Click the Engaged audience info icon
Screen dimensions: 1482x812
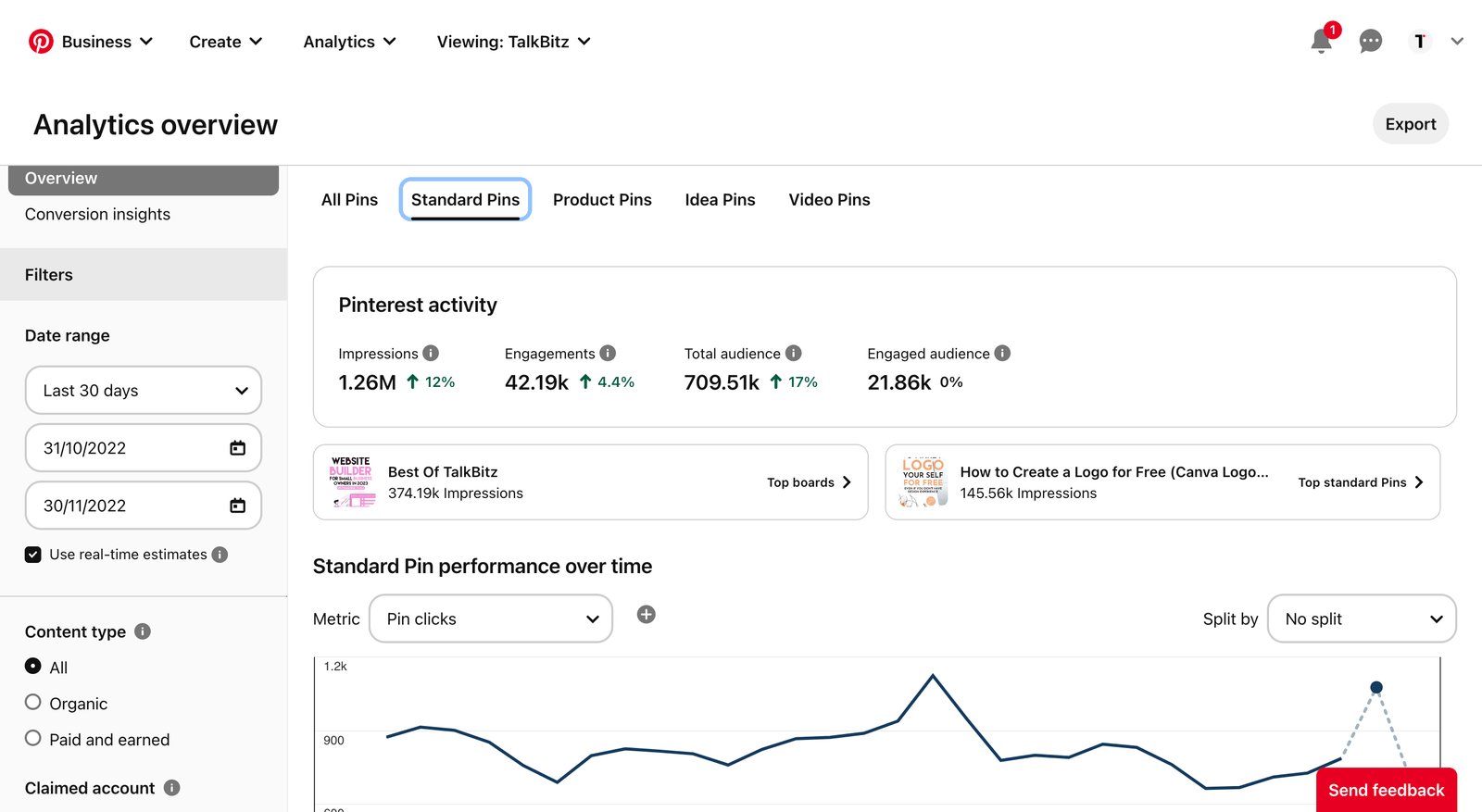click(1002, 353)
